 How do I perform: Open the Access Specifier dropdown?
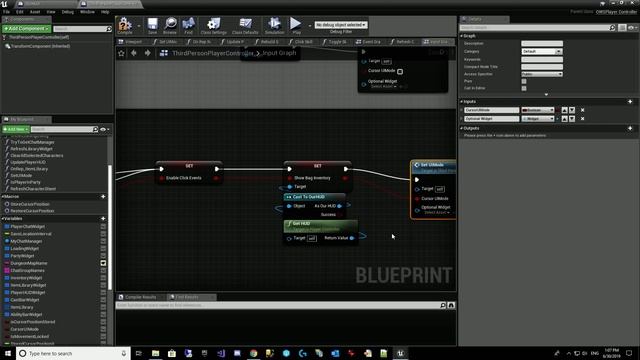coord(542,74)
